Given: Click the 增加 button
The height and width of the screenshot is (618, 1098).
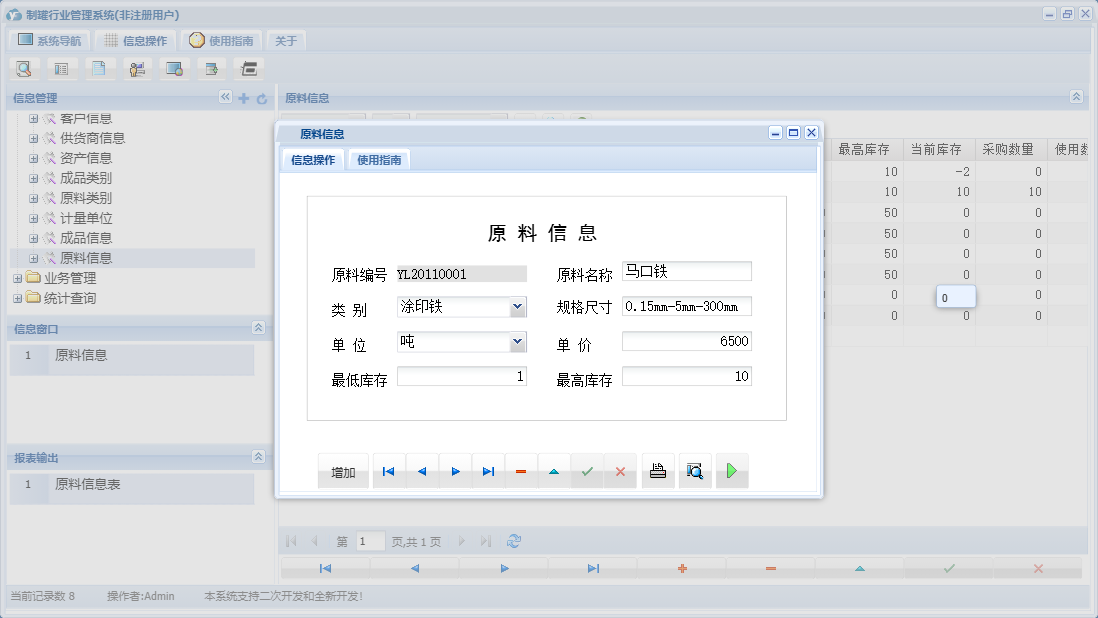Looking at the screenshot, I should tap(343, 472).
